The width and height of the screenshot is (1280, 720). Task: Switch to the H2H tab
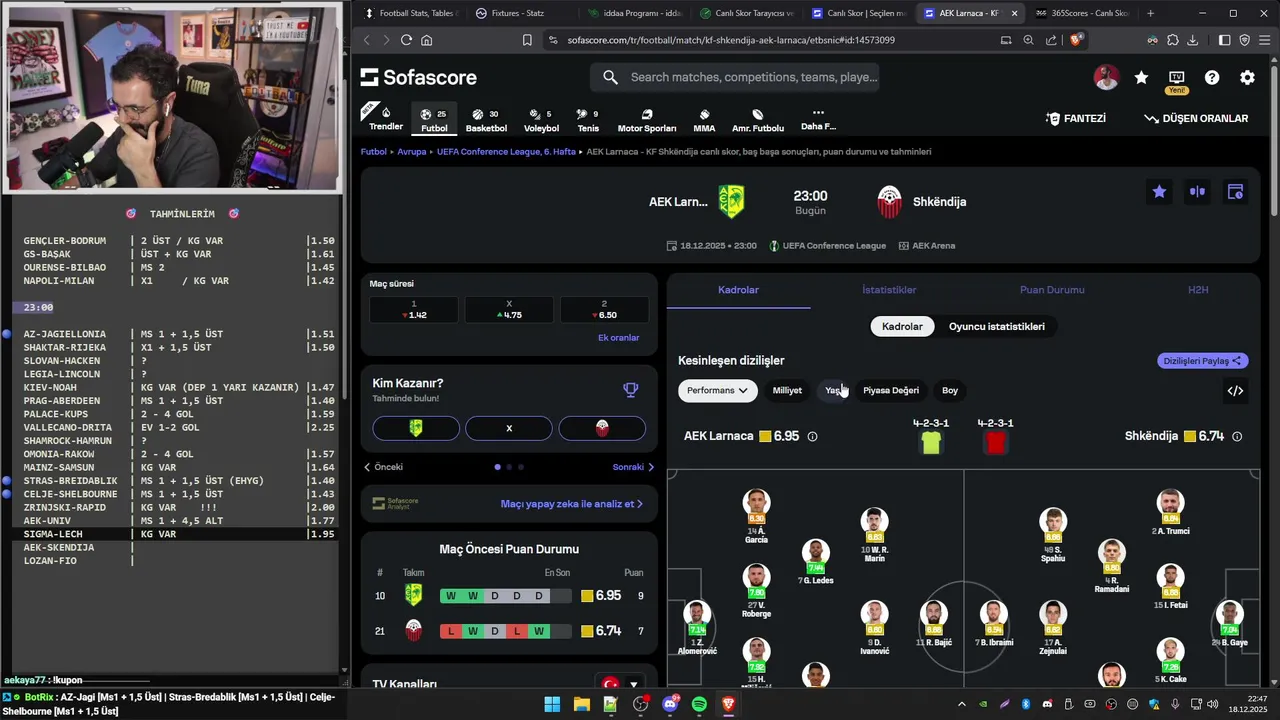pos(1198,290)
